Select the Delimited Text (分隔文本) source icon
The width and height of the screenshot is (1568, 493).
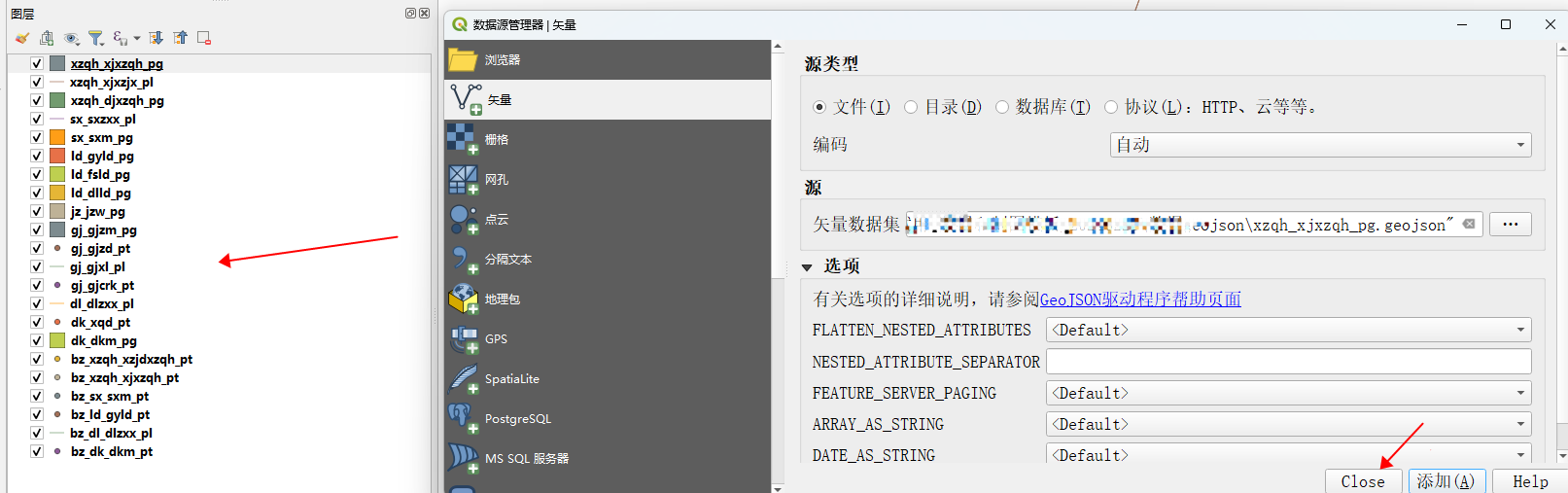point(463,260)
